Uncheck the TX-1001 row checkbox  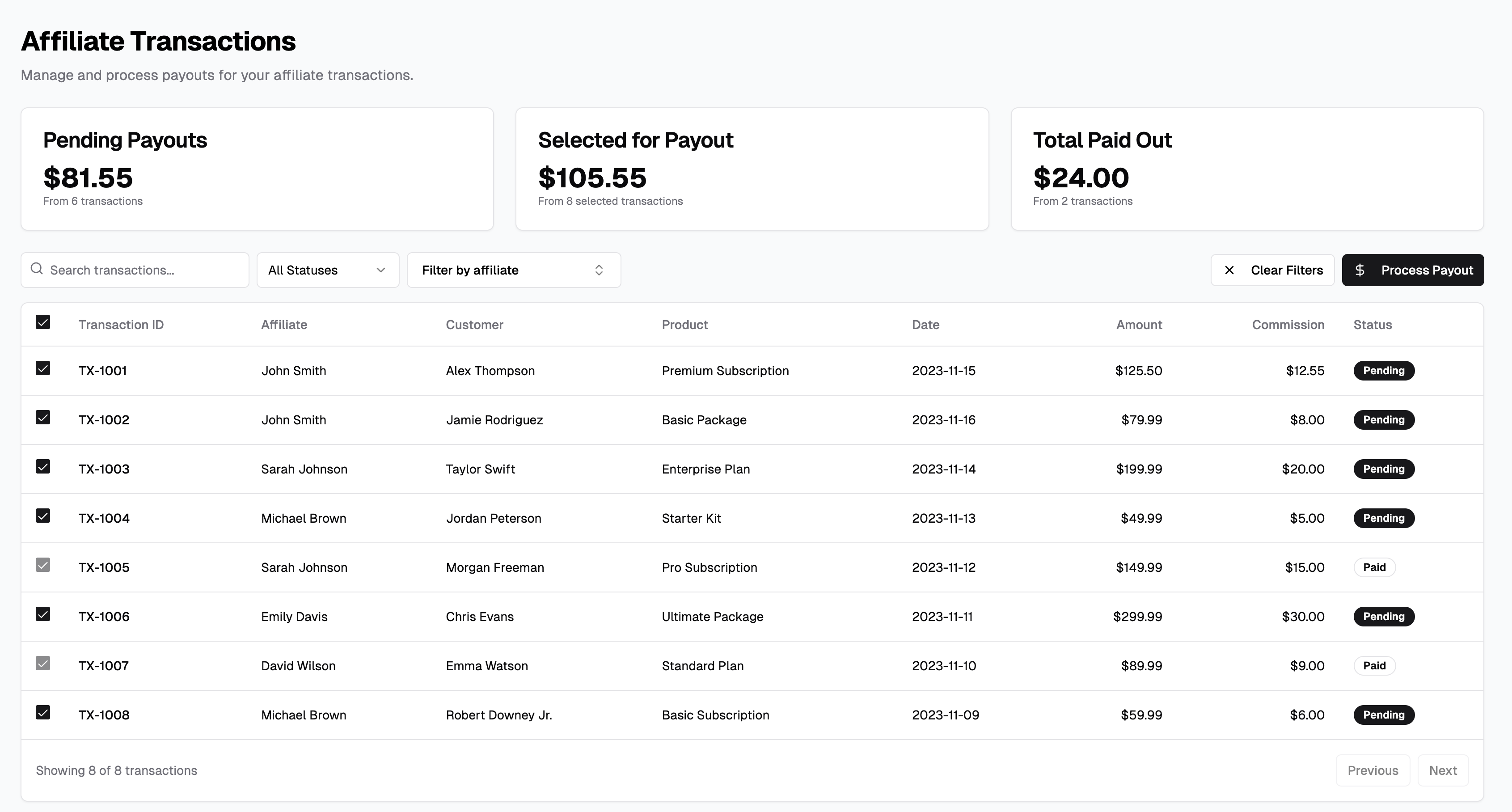(x=43, y=368)
